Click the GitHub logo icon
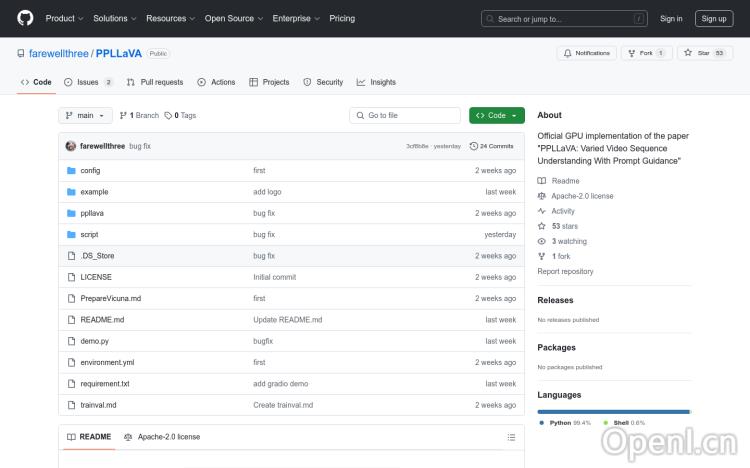 [x=25, y=18]
